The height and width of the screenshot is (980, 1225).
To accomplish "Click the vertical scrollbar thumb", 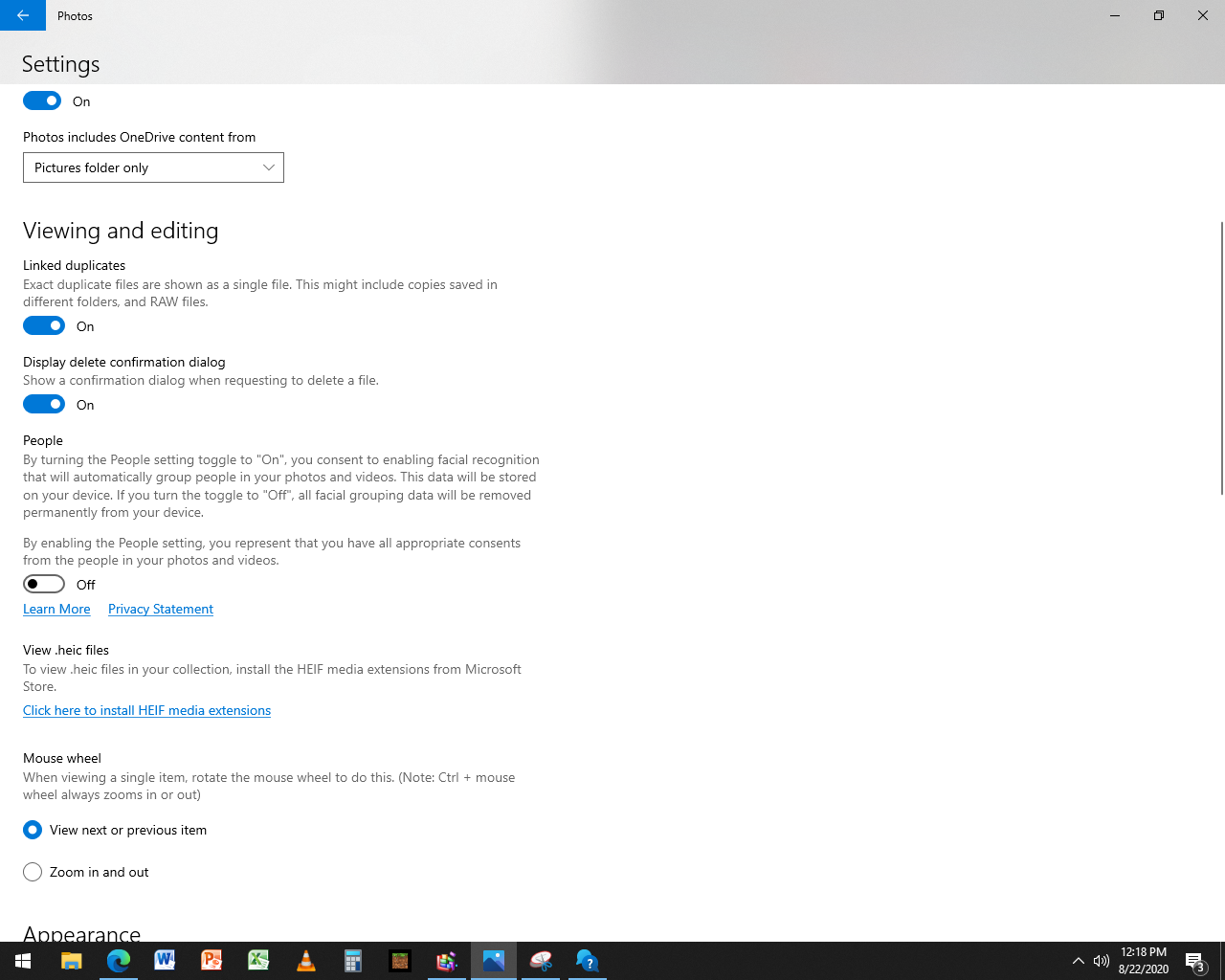I will click(x=1221, y=358).
